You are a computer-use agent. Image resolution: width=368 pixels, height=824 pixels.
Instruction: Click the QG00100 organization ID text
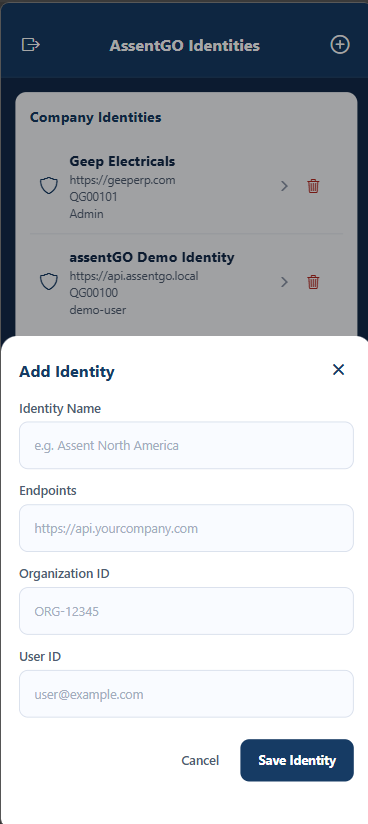[94, 293]
